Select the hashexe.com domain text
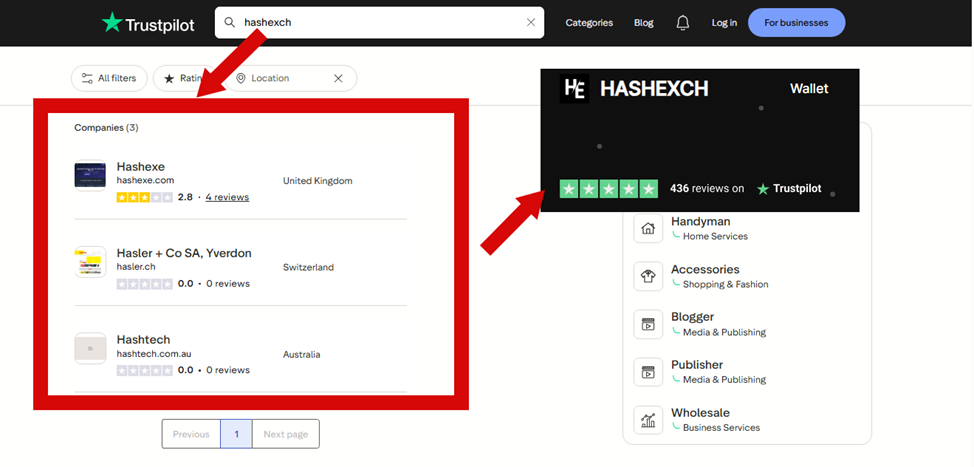974x467 pixels. click(145, 180)
